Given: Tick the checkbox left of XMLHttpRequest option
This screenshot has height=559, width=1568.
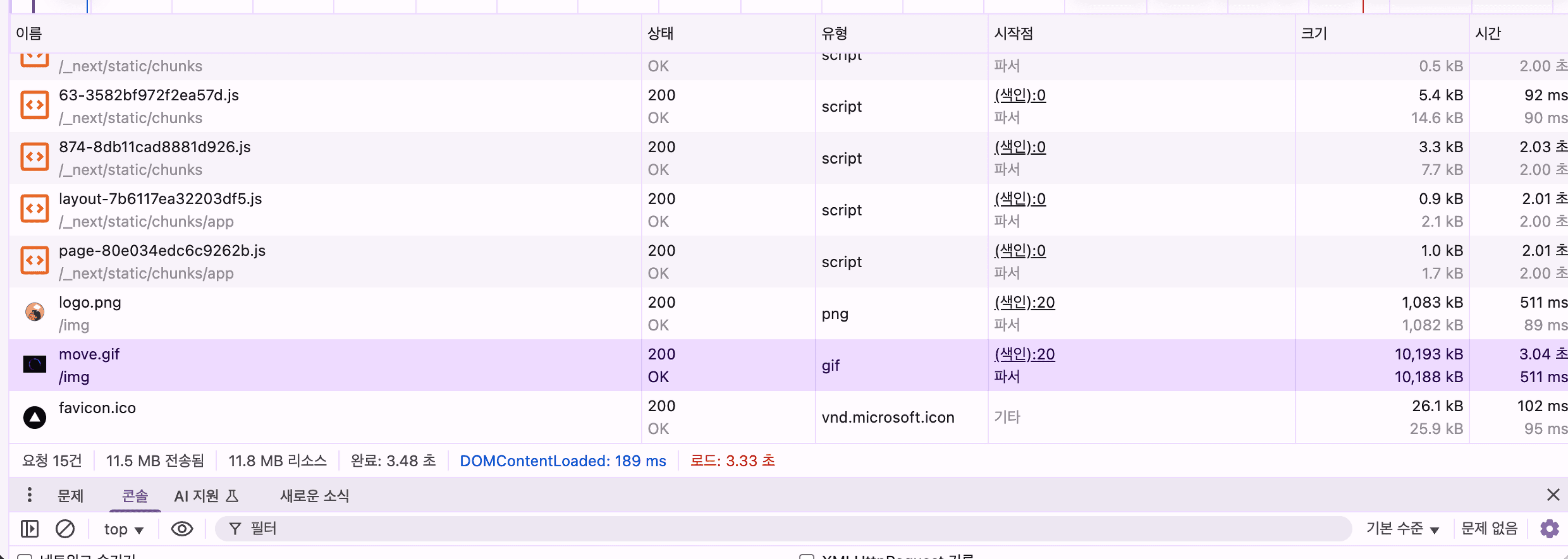Looking at the screenshot, I should pyautogui.click(x=806, y=556).
